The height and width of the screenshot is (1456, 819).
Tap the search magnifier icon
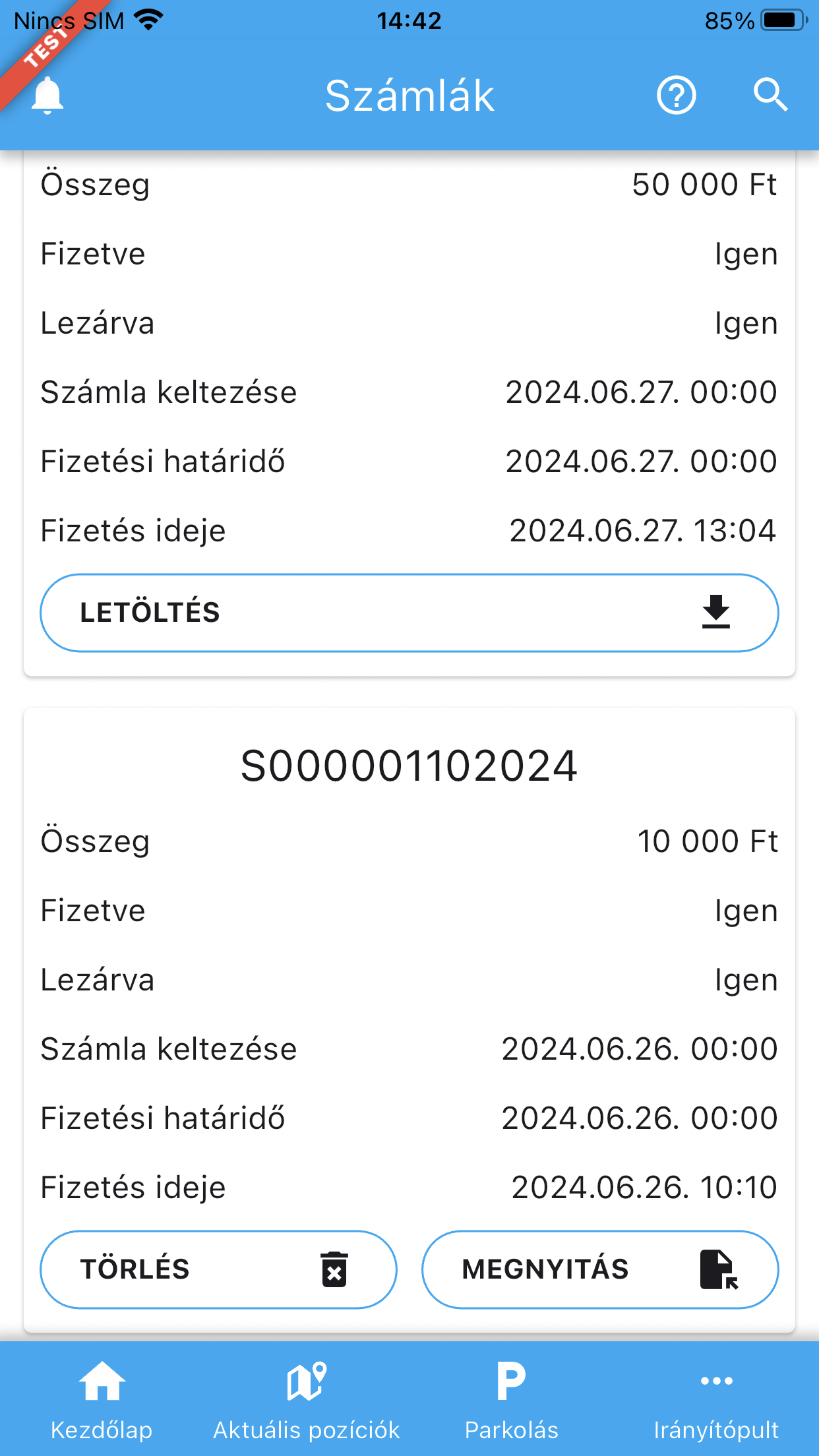pyautogui.click(x=770, y=96)
